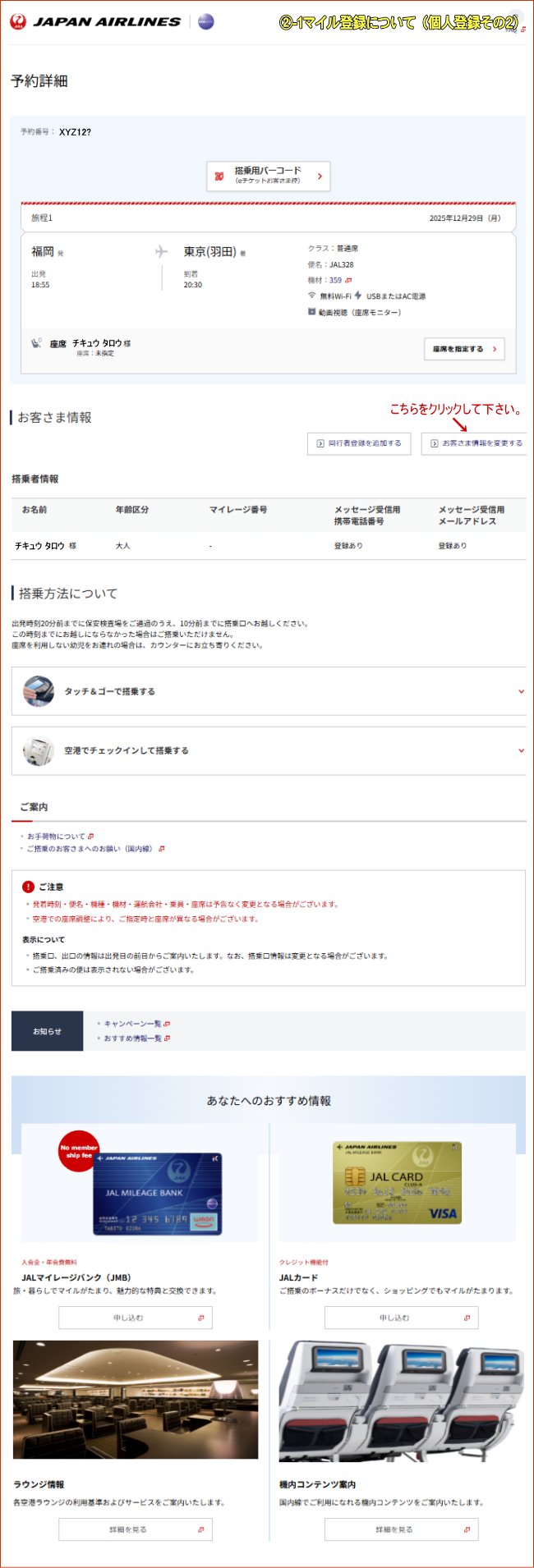Click the 同行者登録を追加する button
This screenshot has height=1568, width=534.
tap(360, 443)
